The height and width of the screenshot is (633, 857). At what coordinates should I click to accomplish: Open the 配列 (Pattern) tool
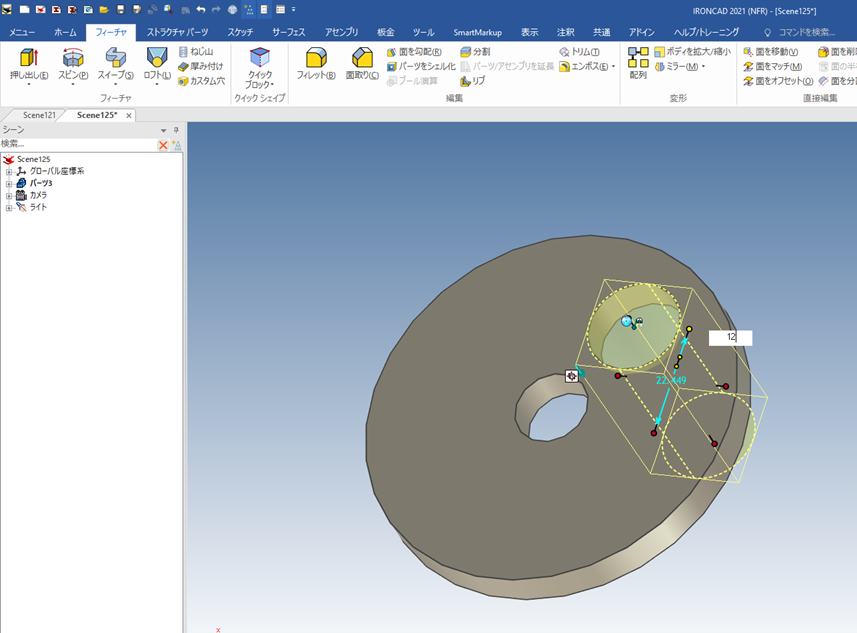click(638, 63)
